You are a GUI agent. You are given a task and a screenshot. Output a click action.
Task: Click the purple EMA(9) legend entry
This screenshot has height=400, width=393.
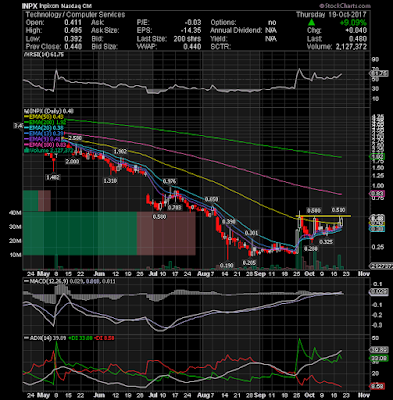click(x=43, y=140)
